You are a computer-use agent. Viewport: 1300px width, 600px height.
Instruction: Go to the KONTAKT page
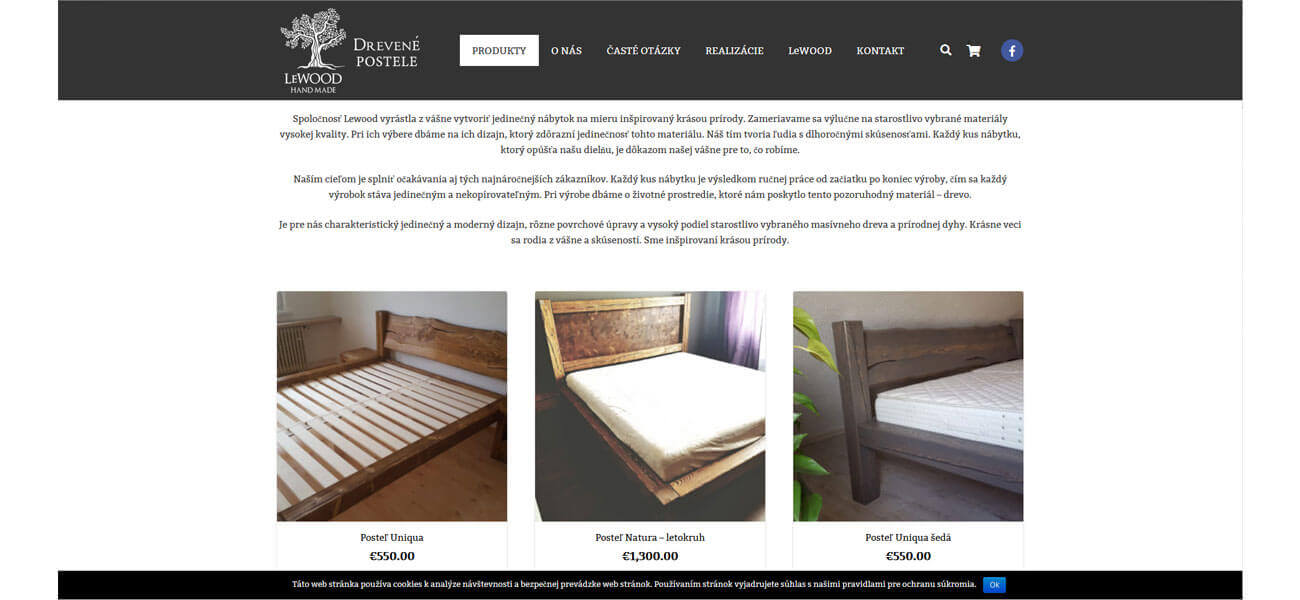pos(880,51)
